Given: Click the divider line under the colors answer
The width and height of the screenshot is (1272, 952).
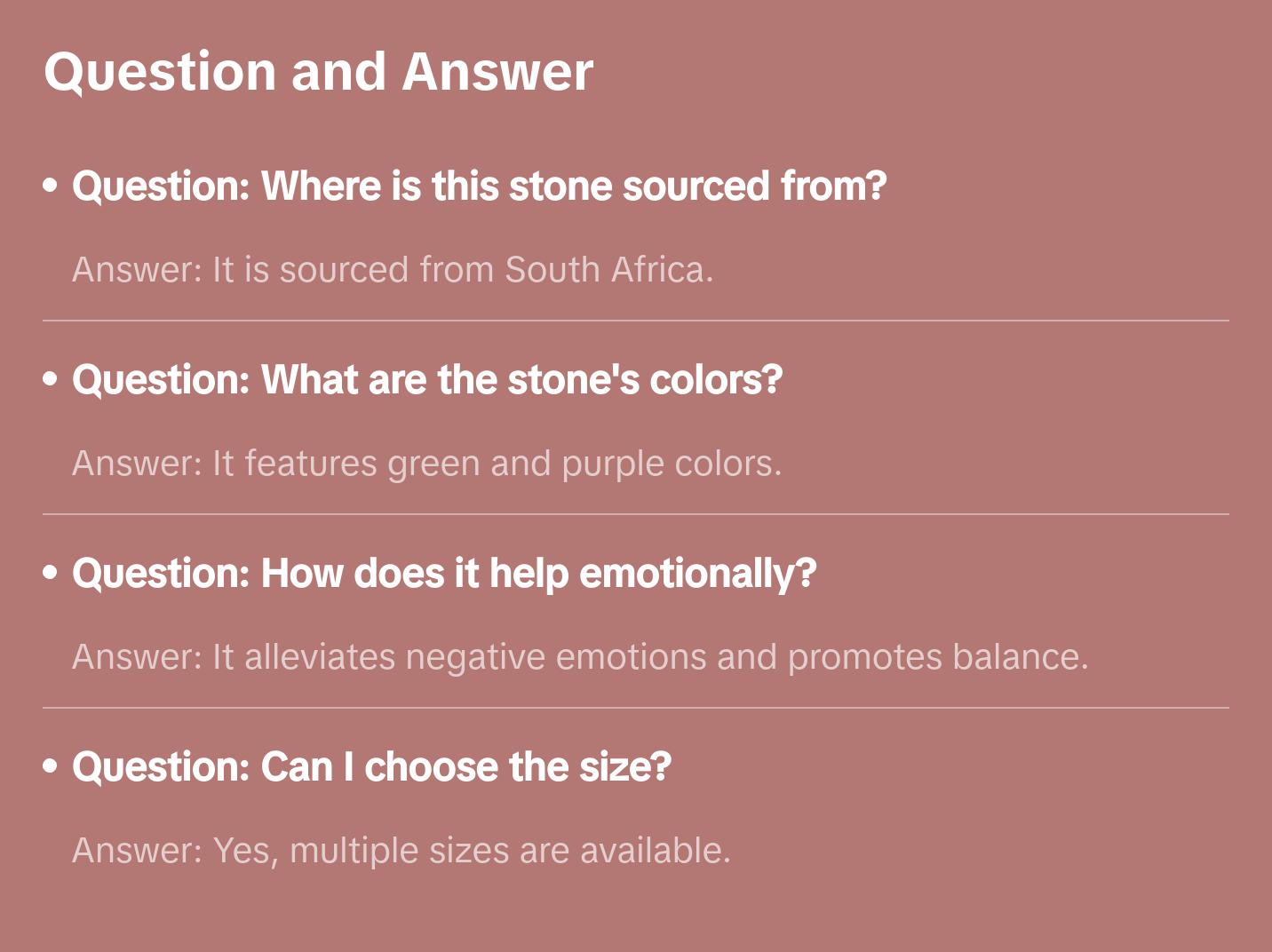Looking at the screenshot, I should click(636, 514).
